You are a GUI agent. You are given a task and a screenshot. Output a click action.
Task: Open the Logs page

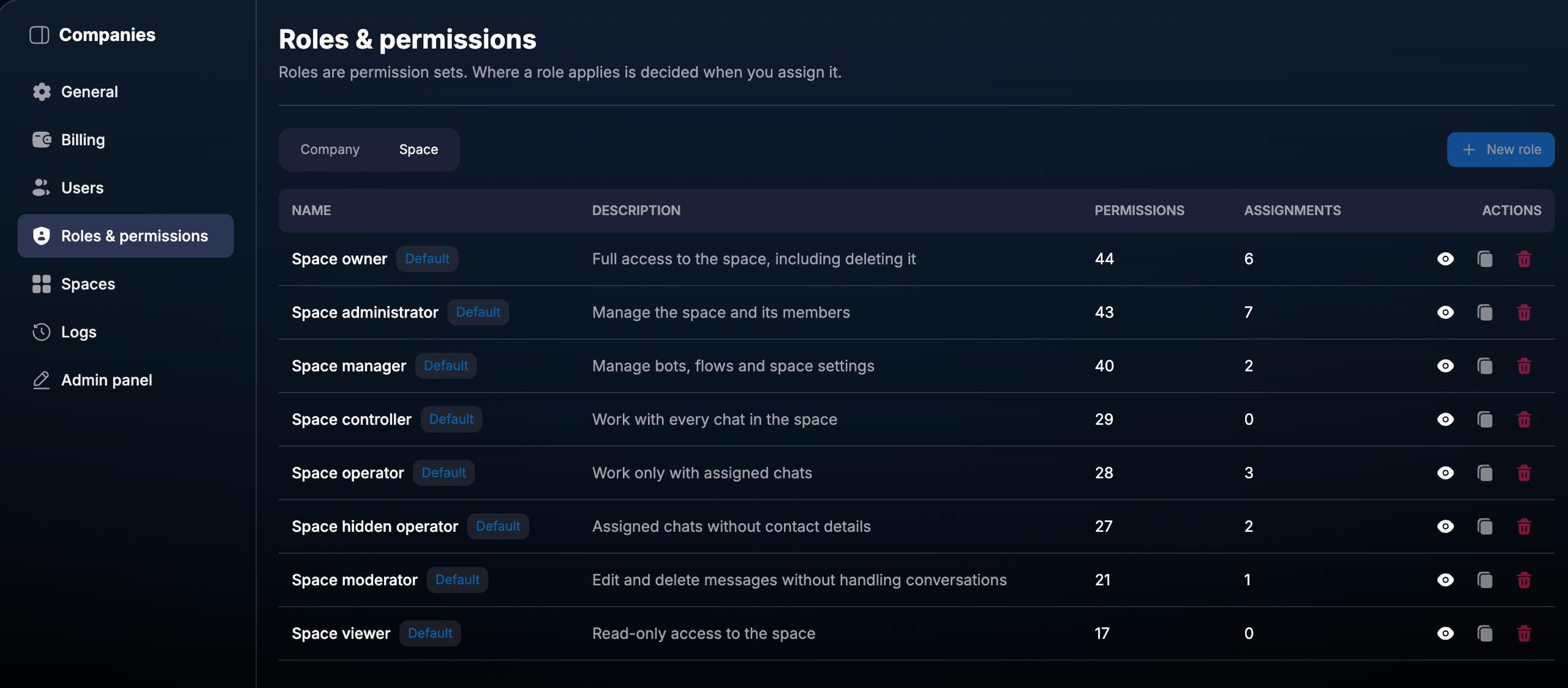[x=126, y=332]
